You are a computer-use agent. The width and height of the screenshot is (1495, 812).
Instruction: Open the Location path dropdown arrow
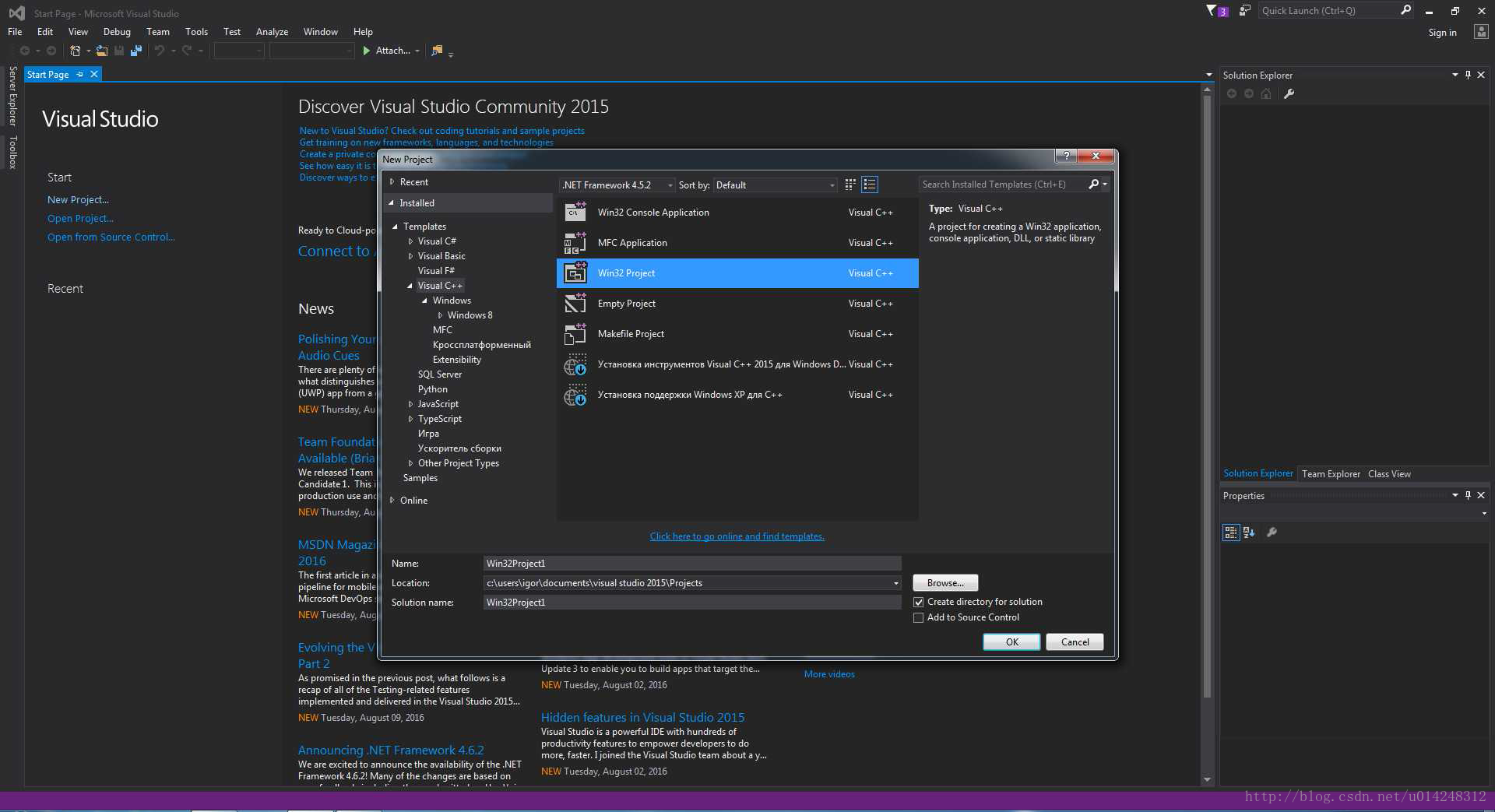895,583
